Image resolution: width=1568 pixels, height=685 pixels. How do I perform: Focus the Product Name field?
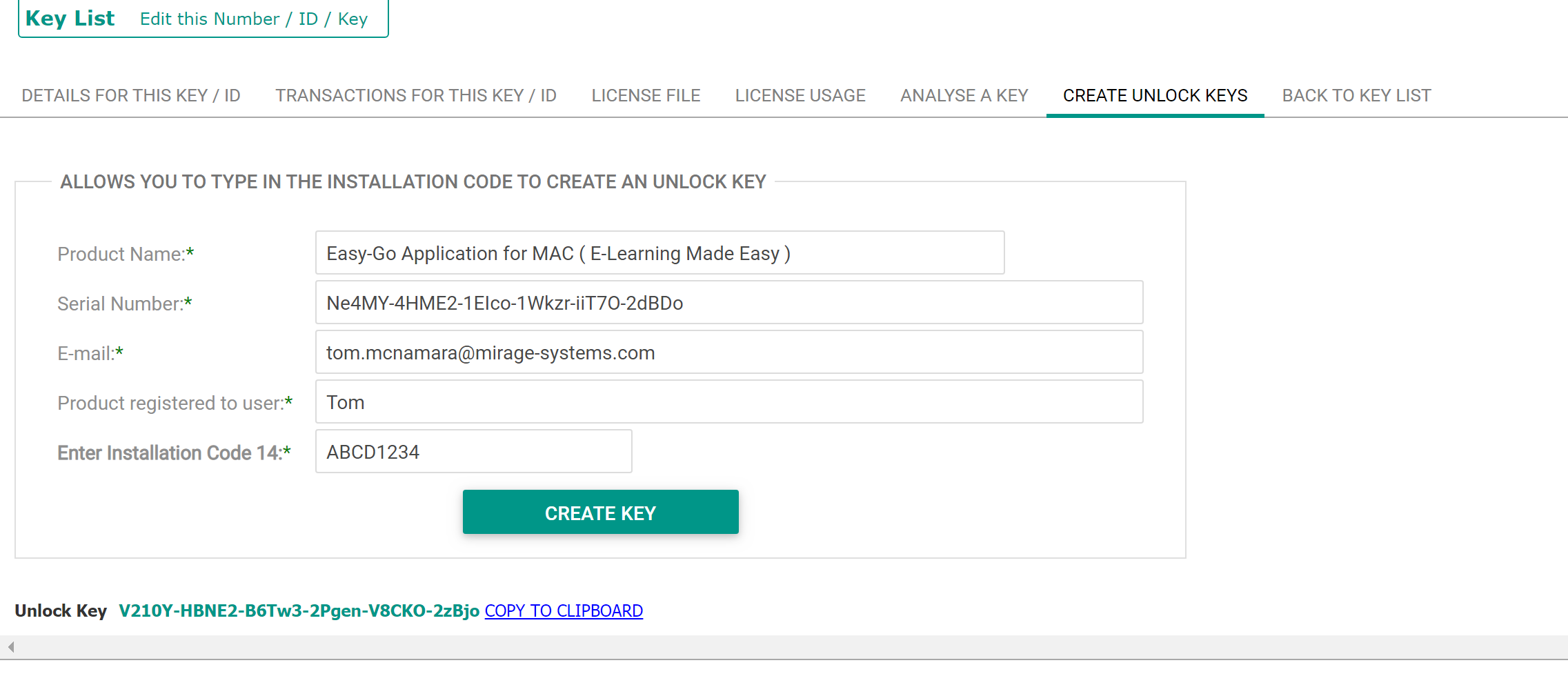pos(659,253)
